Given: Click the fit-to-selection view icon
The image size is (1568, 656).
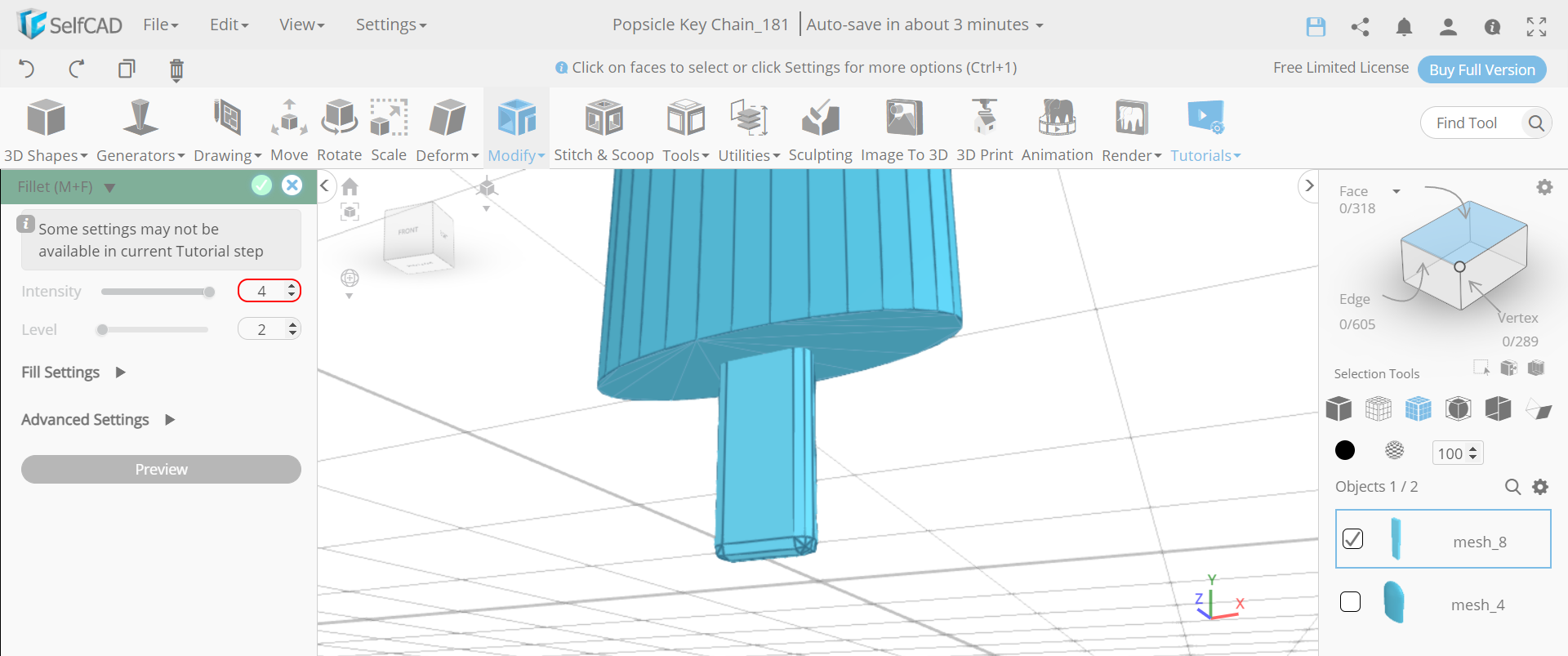Looking at the screenshot, I should [350, 212].
